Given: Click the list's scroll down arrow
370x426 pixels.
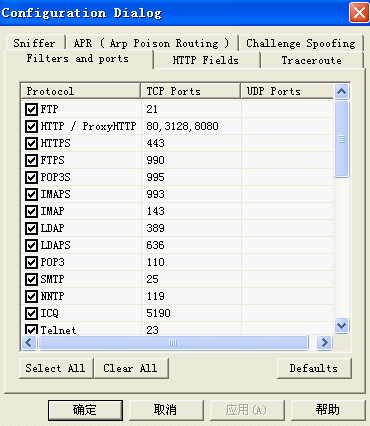Looking at the screenshot, I should click(x=341, y=325).
